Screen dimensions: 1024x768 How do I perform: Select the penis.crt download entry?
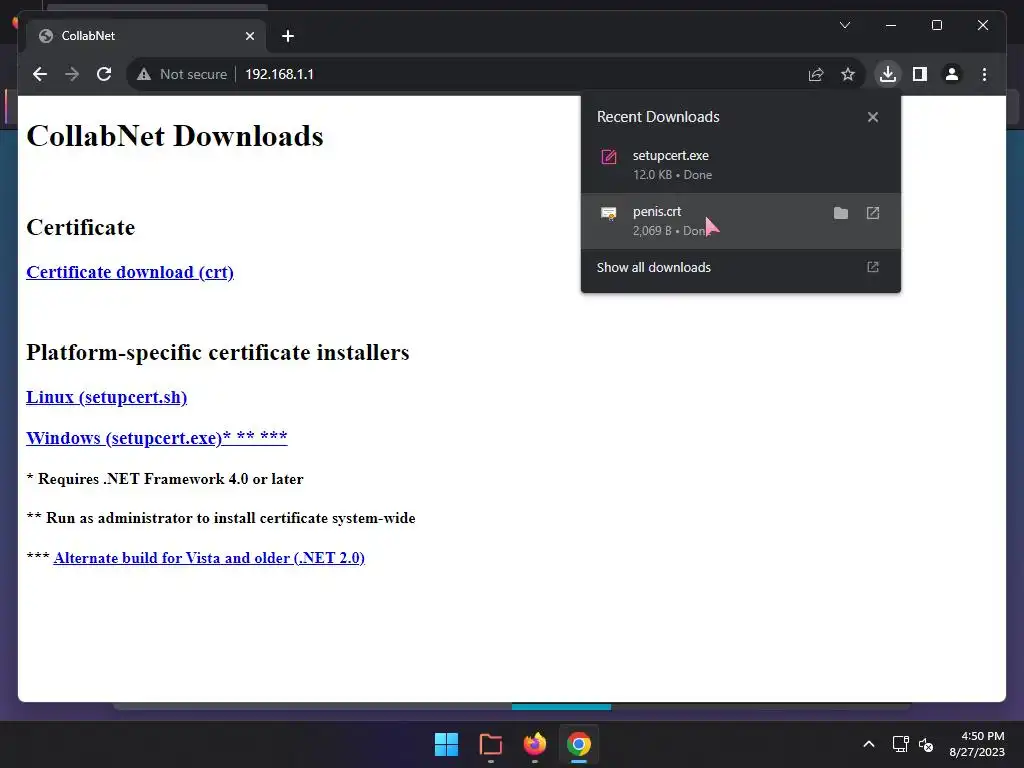[741, 221]
